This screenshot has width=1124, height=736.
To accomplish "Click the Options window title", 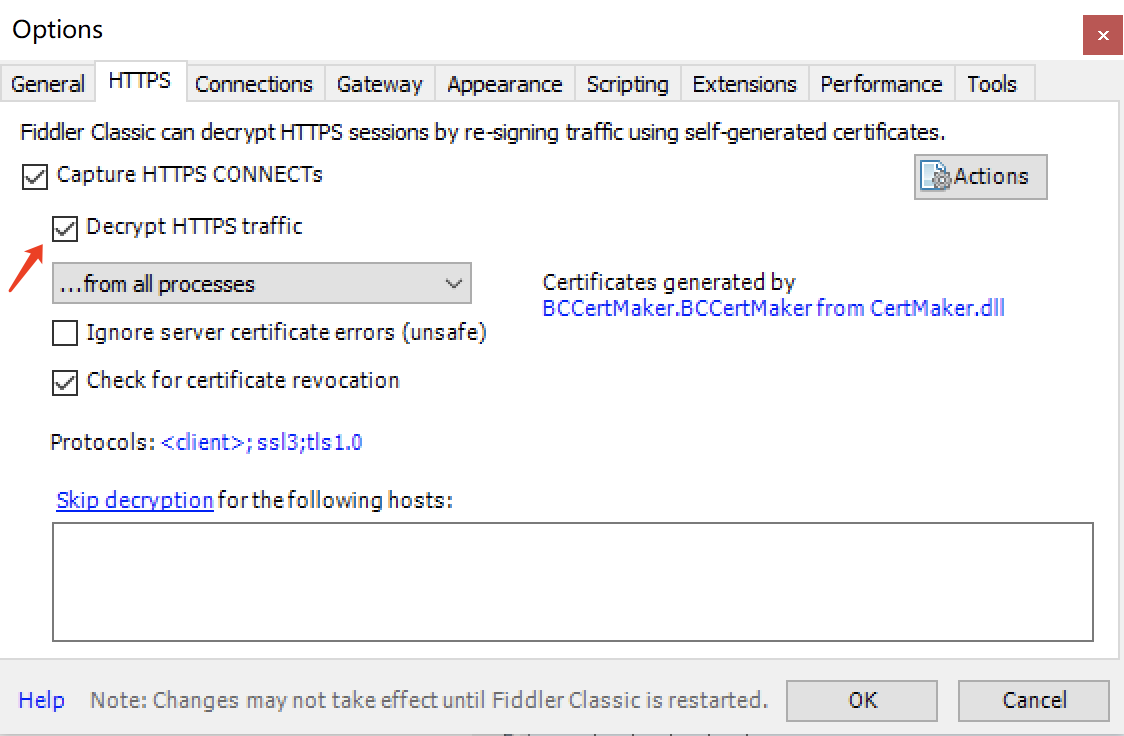I will [x=58, y=29].
